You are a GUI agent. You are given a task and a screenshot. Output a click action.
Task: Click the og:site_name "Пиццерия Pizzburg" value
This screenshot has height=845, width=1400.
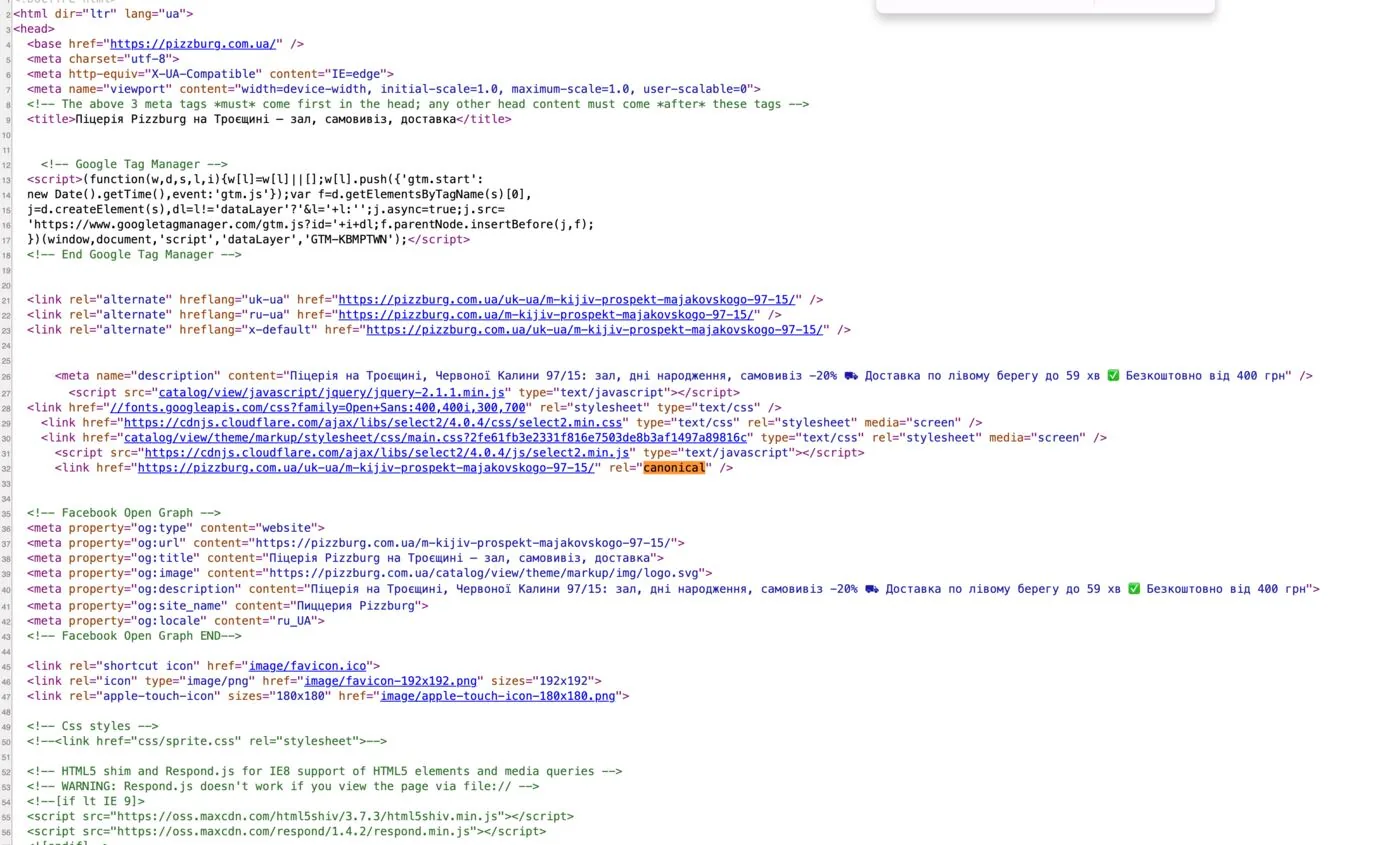click(356, 606)
